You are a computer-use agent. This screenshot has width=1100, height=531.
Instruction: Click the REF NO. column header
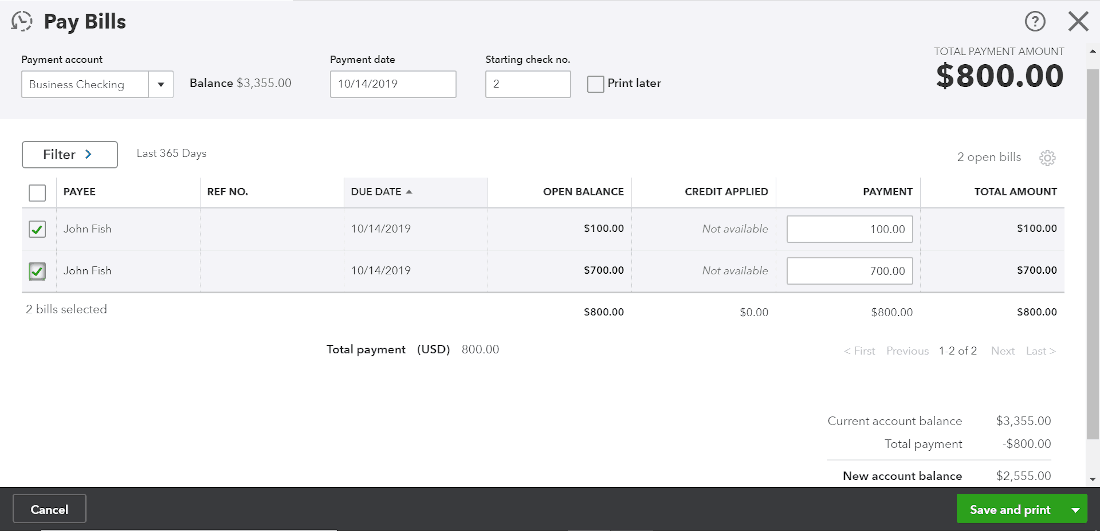228,191
